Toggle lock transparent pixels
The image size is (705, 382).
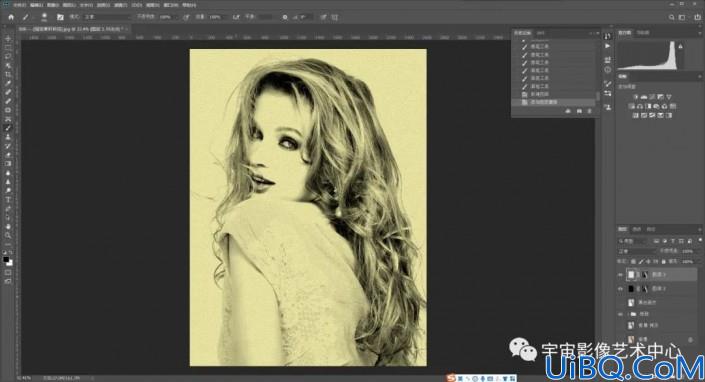pos(634,261)
